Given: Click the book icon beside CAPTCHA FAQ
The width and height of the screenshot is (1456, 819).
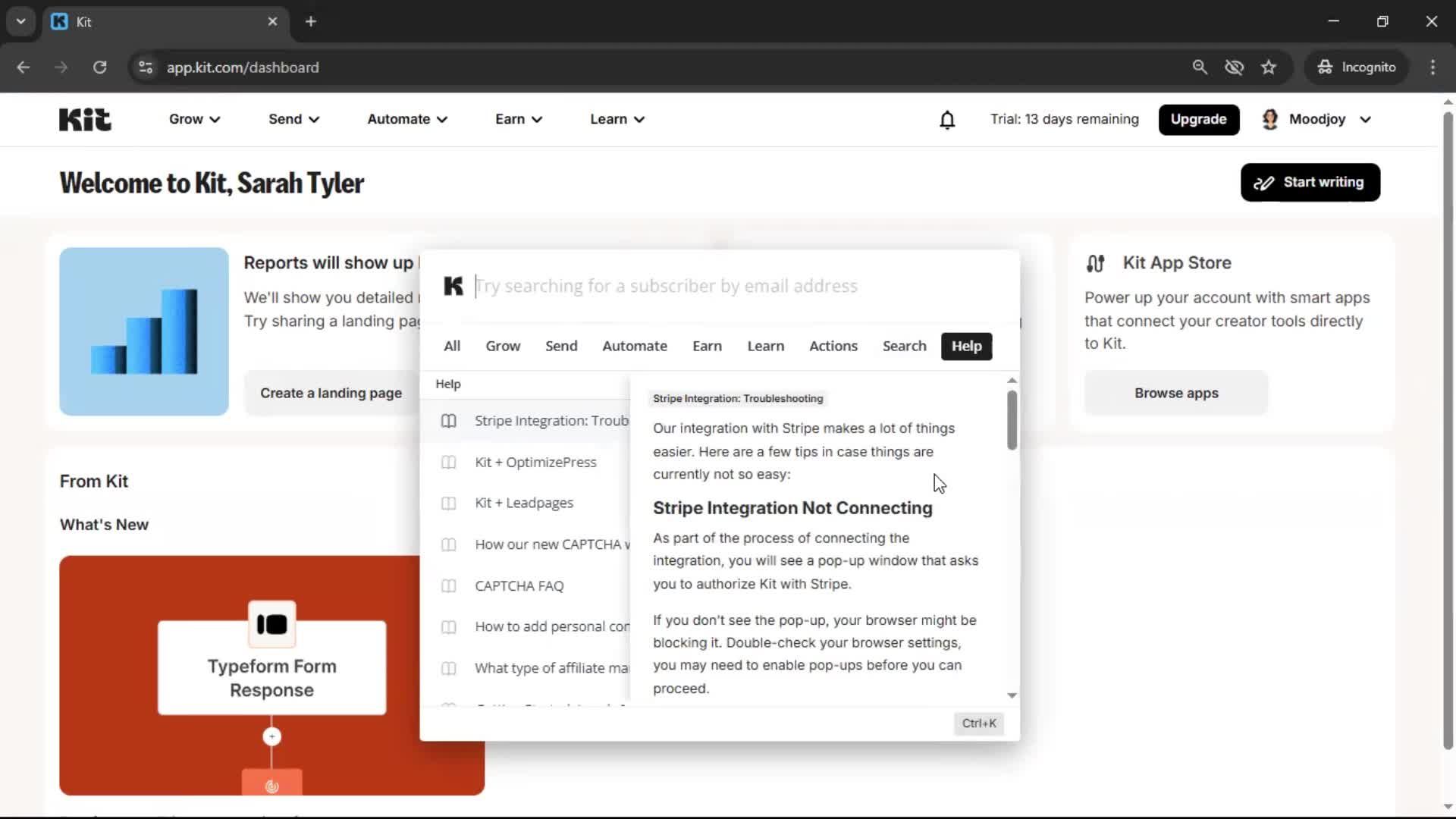Looking at the screenshot, I should 448,585.
